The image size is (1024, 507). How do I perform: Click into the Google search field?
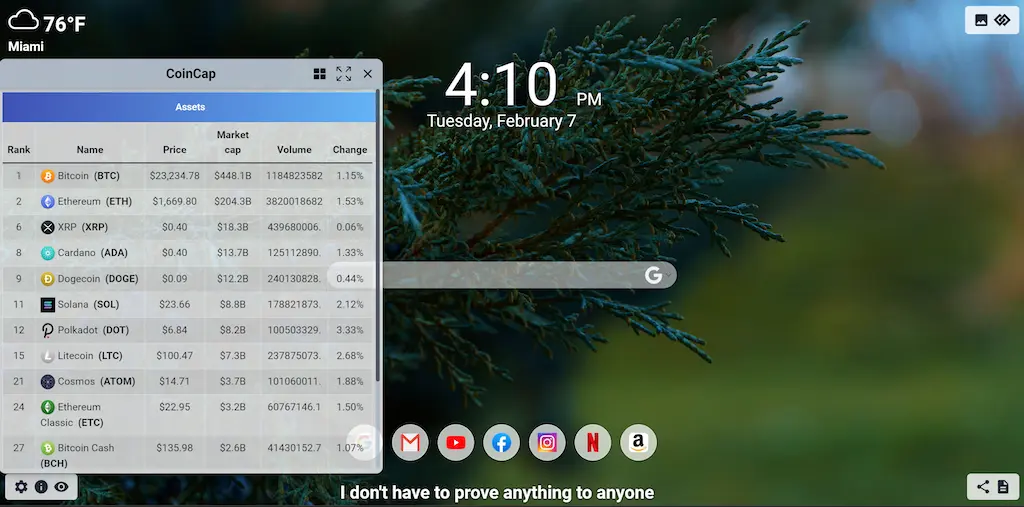click(x=510, y=275)
